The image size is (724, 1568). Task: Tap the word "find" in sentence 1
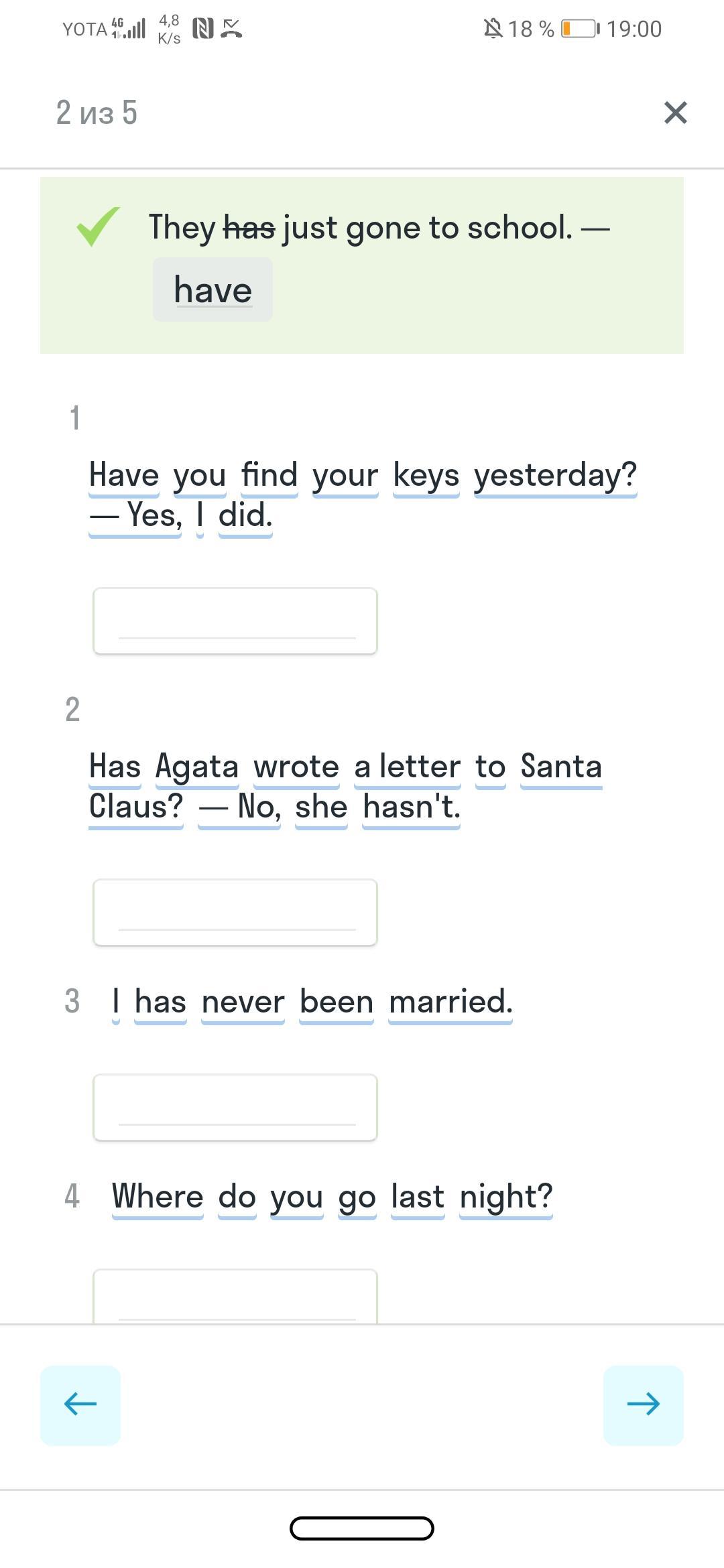[269, 475]
